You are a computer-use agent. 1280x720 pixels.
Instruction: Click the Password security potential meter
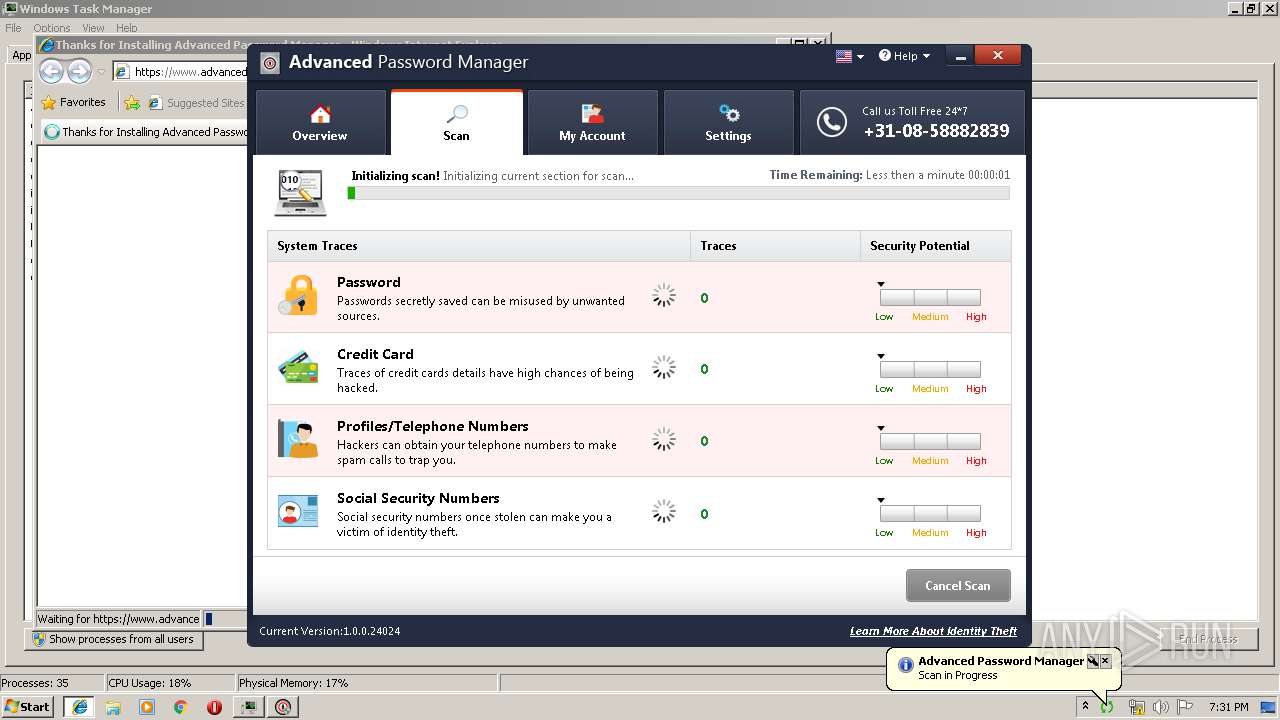[930, 297]
